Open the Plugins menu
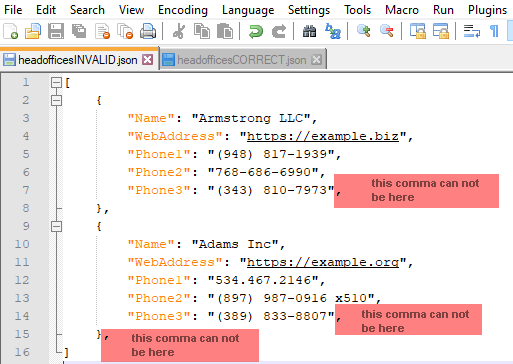This screenshot has height=364, width=513. [x=487, y=10]
